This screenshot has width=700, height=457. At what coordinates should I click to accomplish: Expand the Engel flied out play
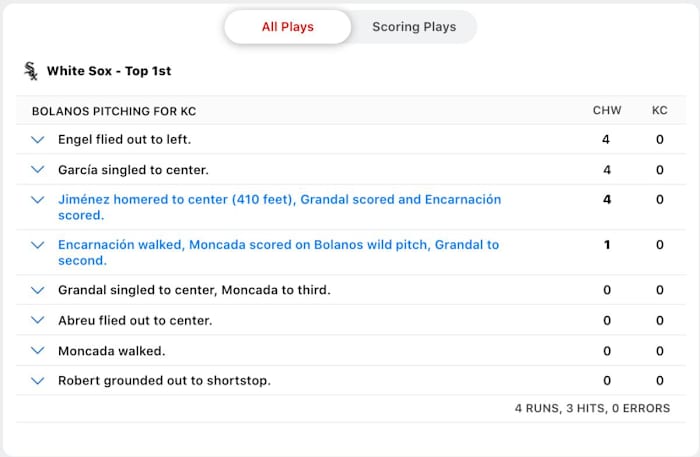point(38,139)
